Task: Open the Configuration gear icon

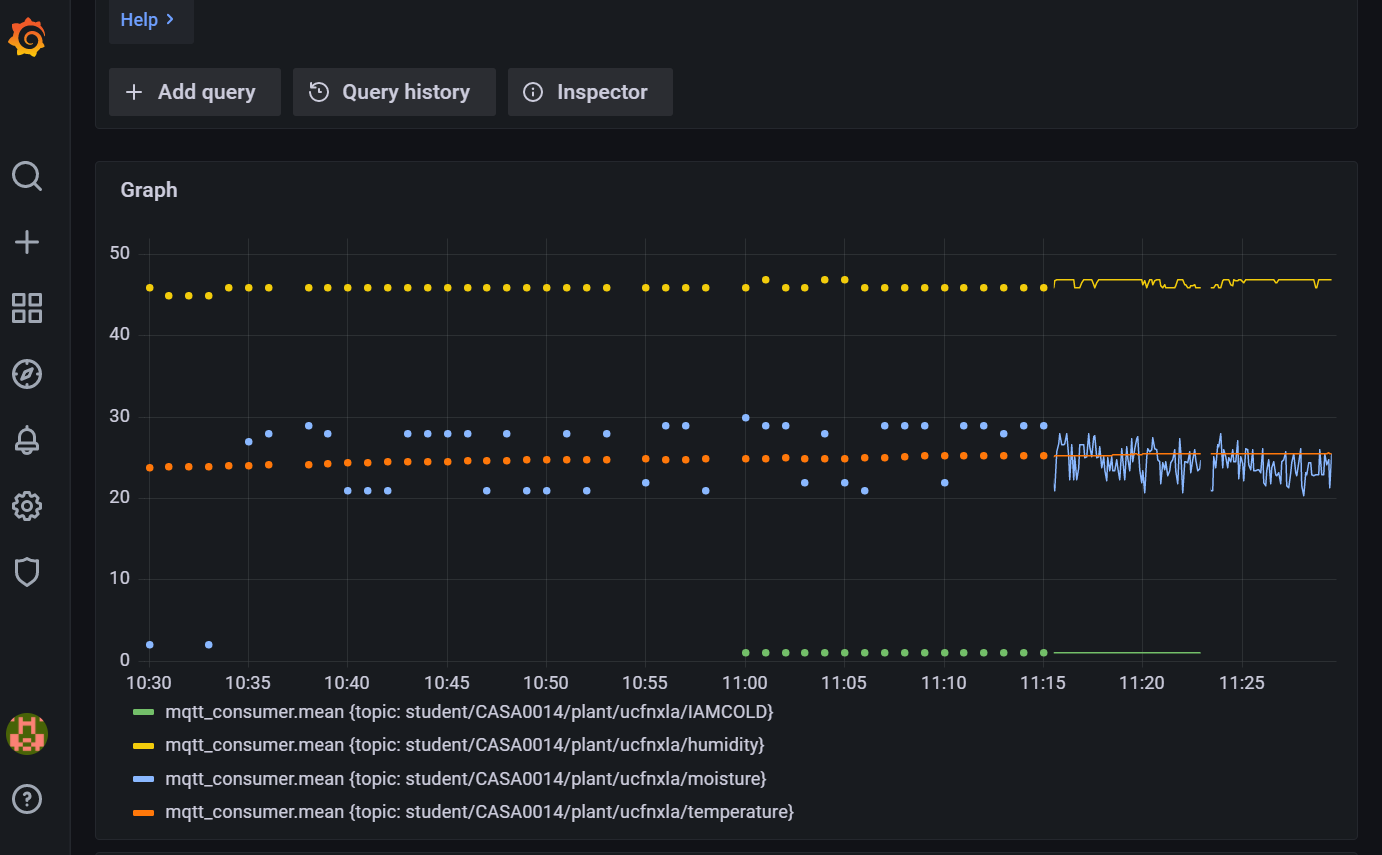Action: [26, 506]
